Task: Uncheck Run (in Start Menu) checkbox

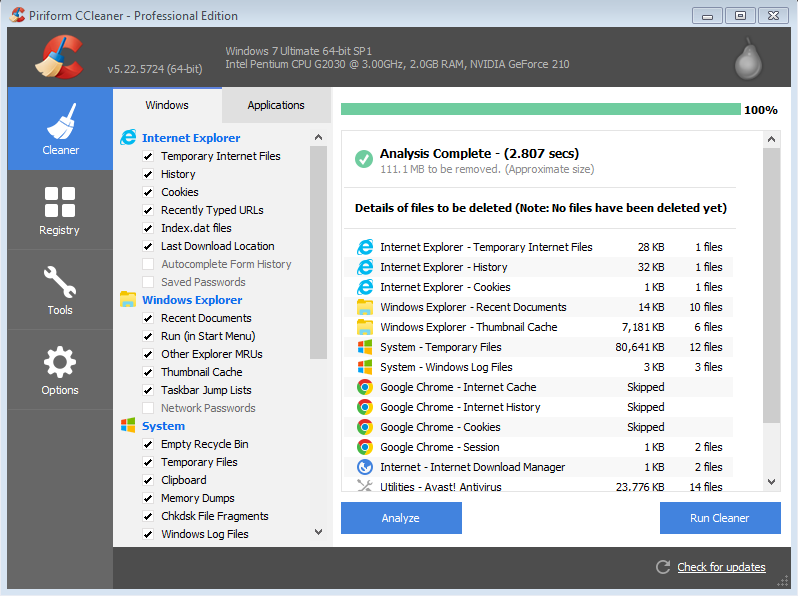Action: 148,336
